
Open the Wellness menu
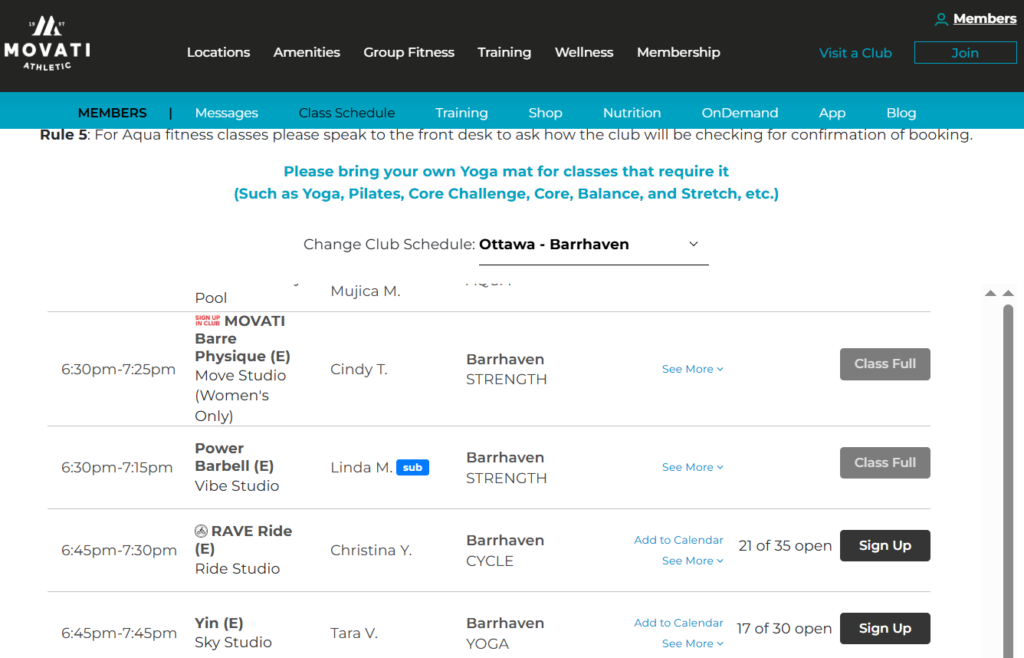point(584,52)
